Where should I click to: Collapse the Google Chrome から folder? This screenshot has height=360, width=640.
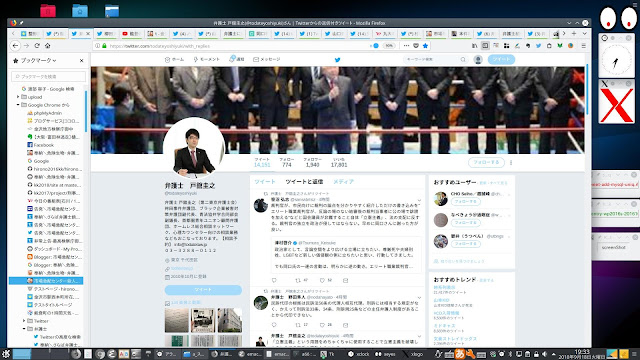click(x=18, y=105)
